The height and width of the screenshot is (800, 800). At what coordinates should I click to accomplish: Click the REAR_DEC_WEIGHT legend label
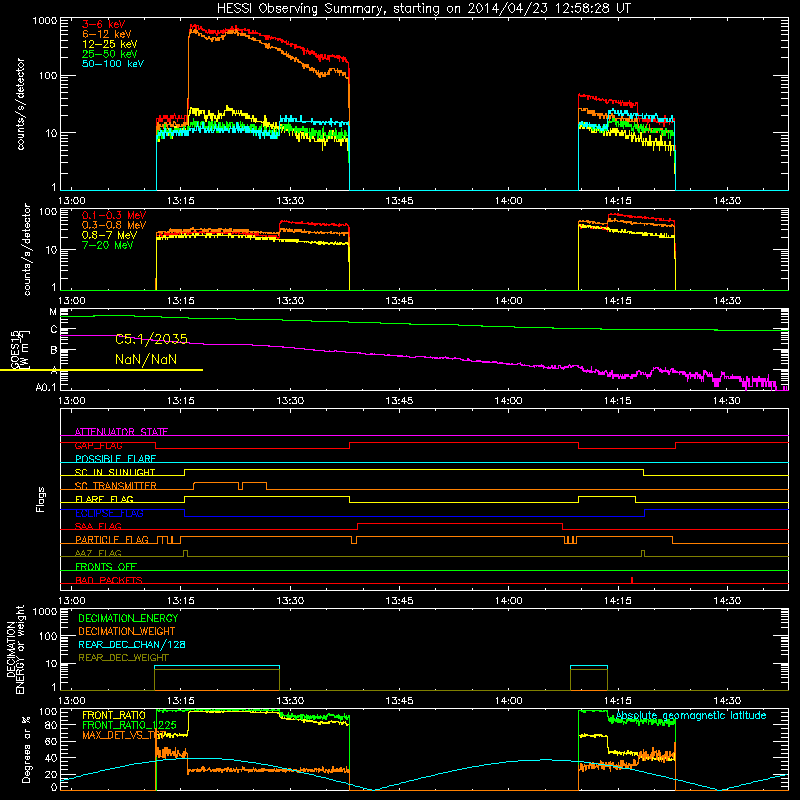123,658
